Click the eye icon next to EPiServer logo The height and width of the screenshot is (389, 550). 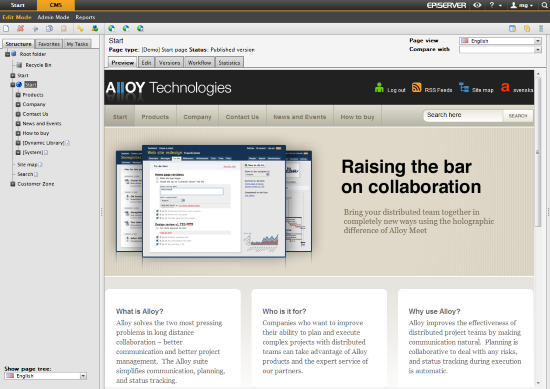477,5
